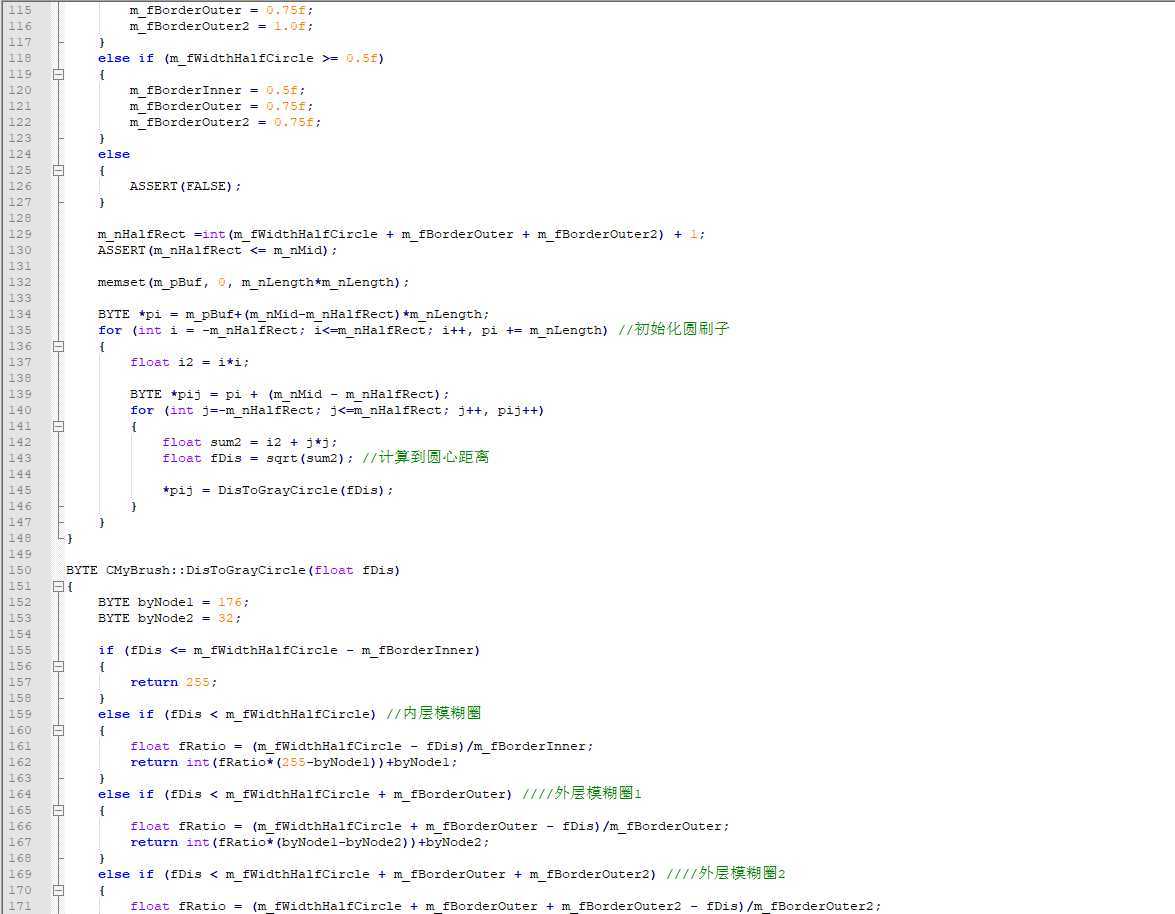Viewport: 1175px width, 914px height.
Task: Click on 'BYTE *pij = pi + ...' line
Action: (289, 394)
